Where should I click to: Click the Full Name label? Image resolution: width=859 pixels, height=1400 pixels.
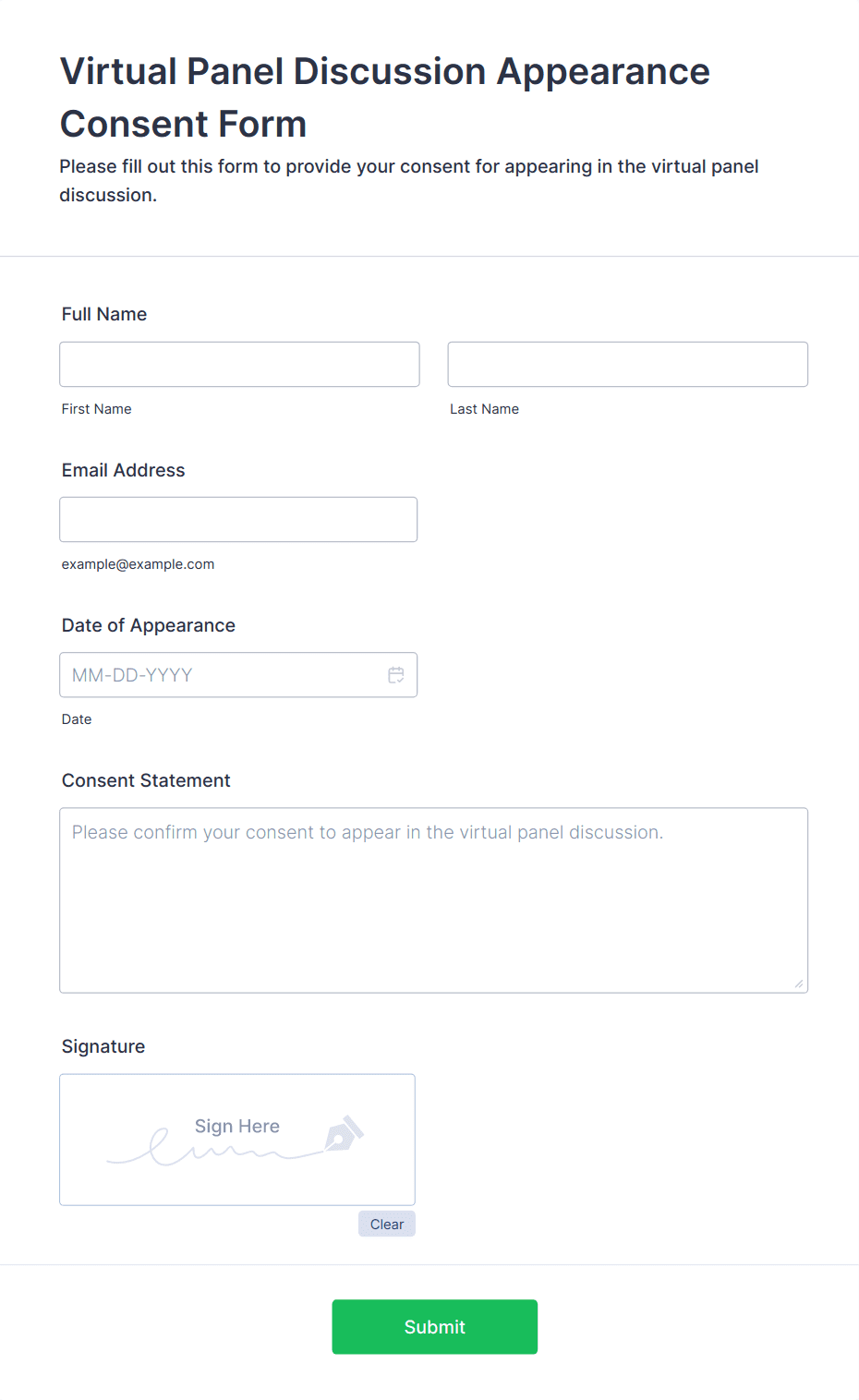click(x=104, y=314)
